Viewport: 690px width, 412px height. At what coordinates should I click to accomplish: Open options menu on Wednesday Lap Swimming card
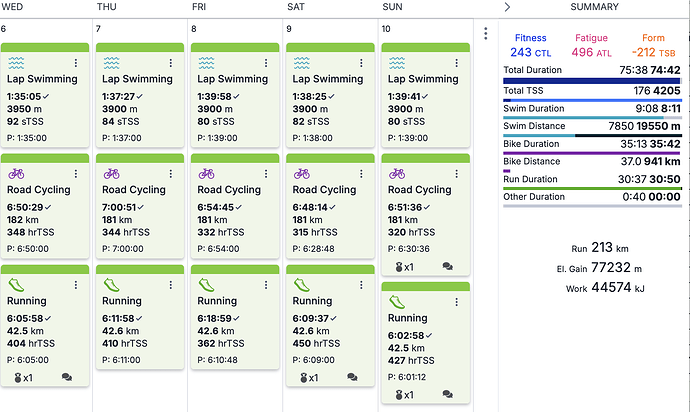[x=76, y=63]
